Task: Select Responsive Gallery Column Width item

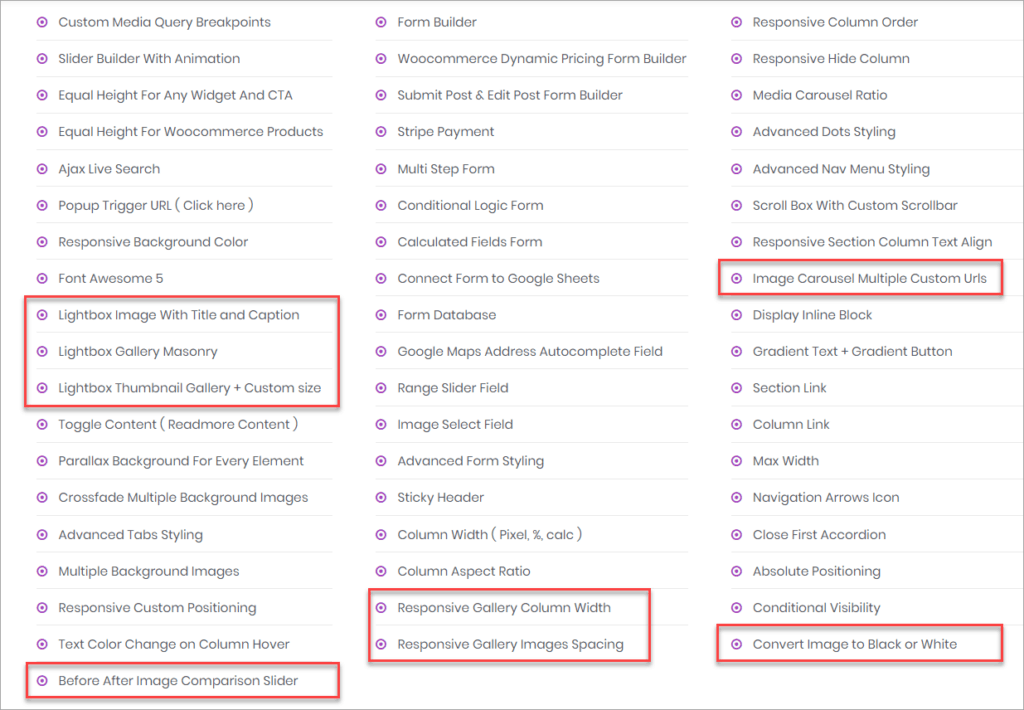Action: pyautogui.click(x=503, y=608)
